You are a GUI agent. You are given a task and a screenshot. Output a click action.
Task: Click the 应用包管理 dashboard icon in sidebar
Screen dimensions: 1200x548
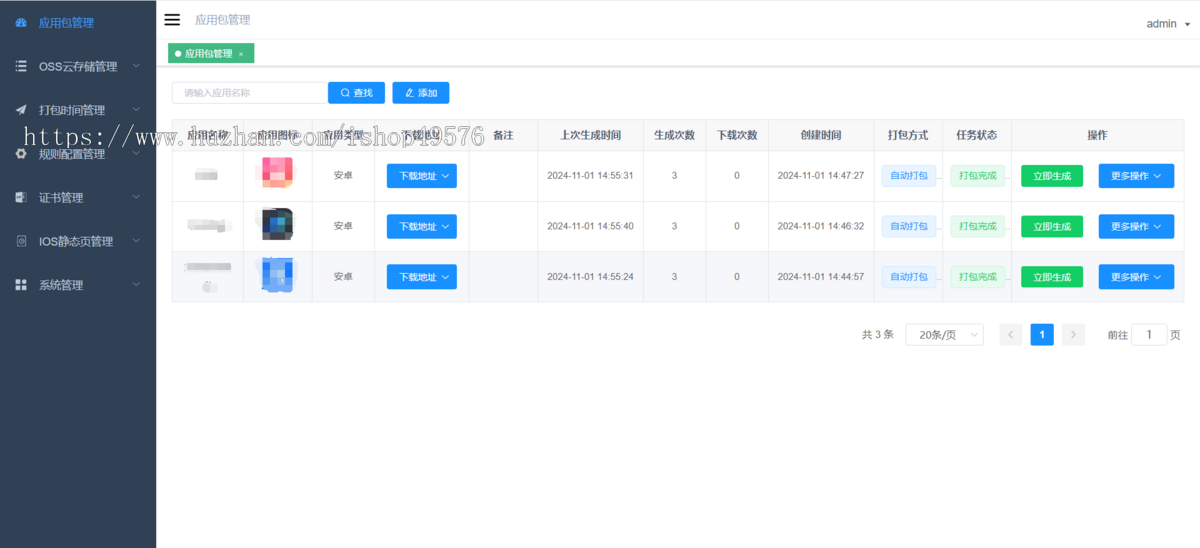(21, 22)
